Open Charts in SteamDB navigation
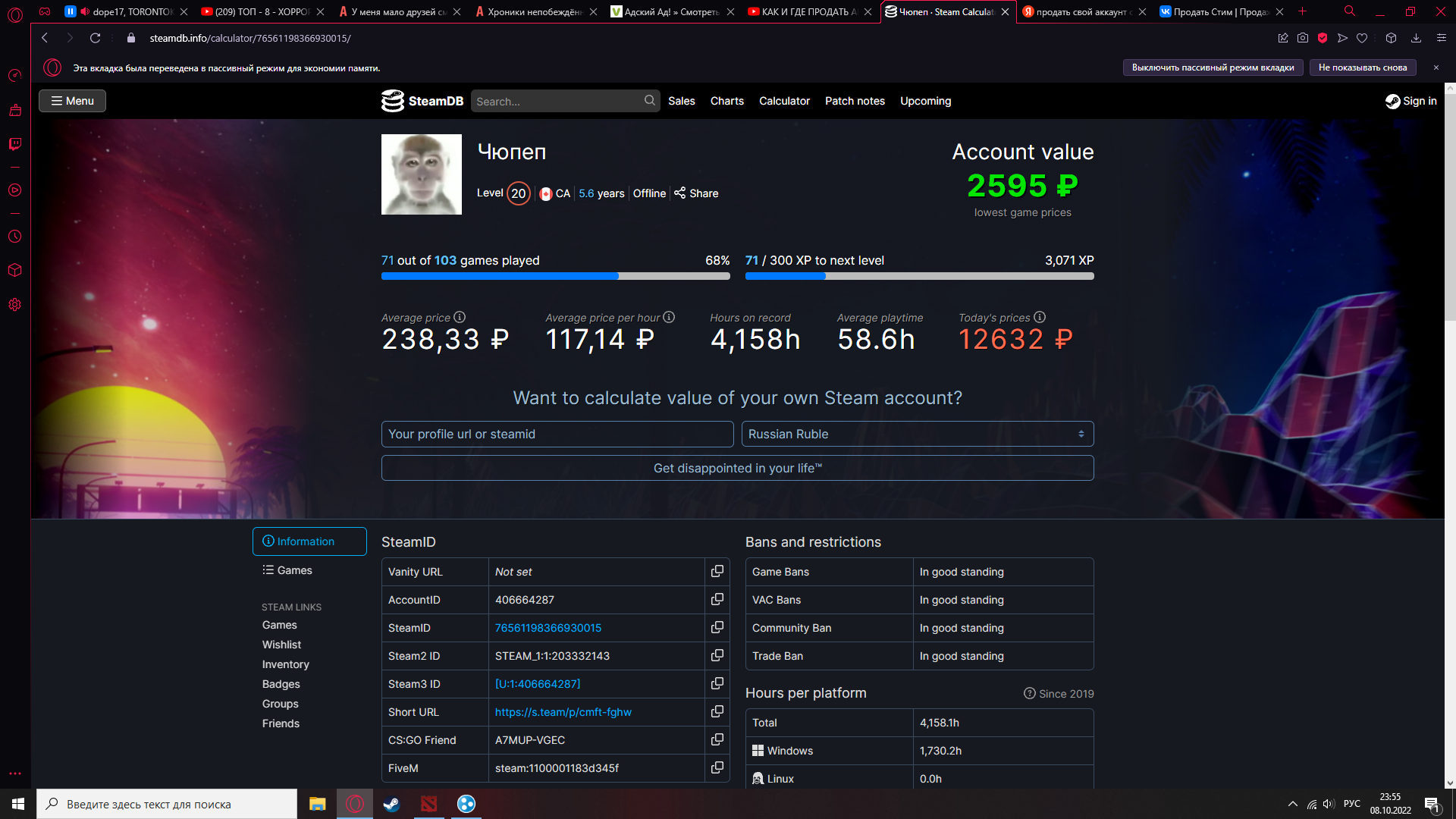Screen dimensions: 1456x819 click(727, 101)
